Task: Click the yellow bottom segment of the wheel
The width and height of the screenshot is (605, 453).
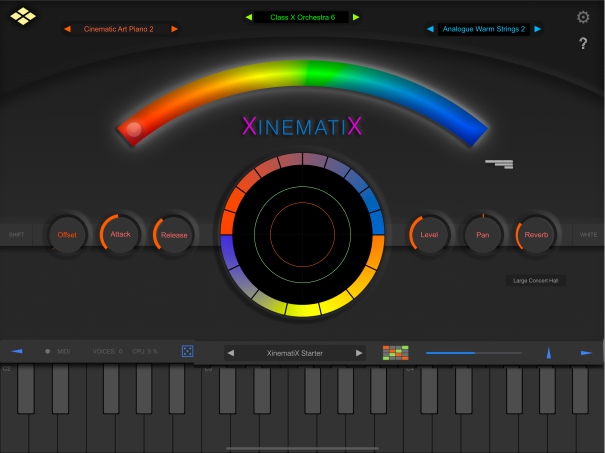Action: coord(303,309)
